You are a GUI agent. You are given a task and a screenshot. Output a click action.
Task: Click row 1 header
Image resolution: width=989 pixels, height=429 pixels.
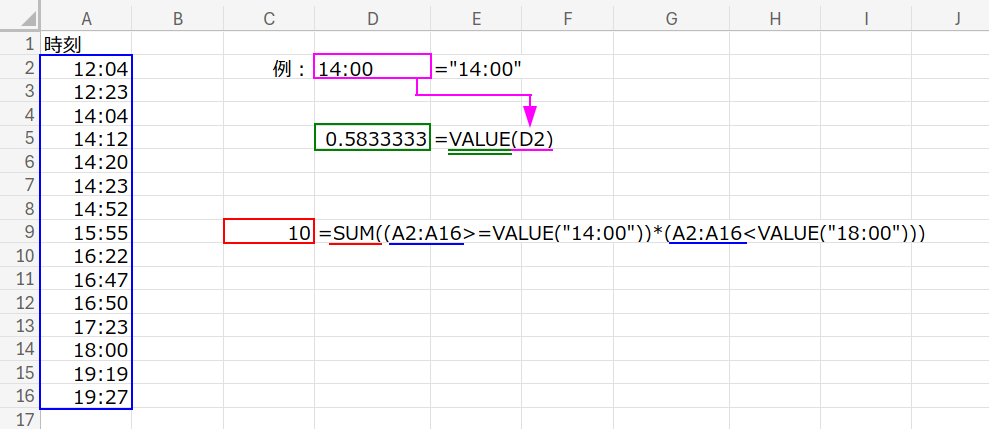coord(20,44)
